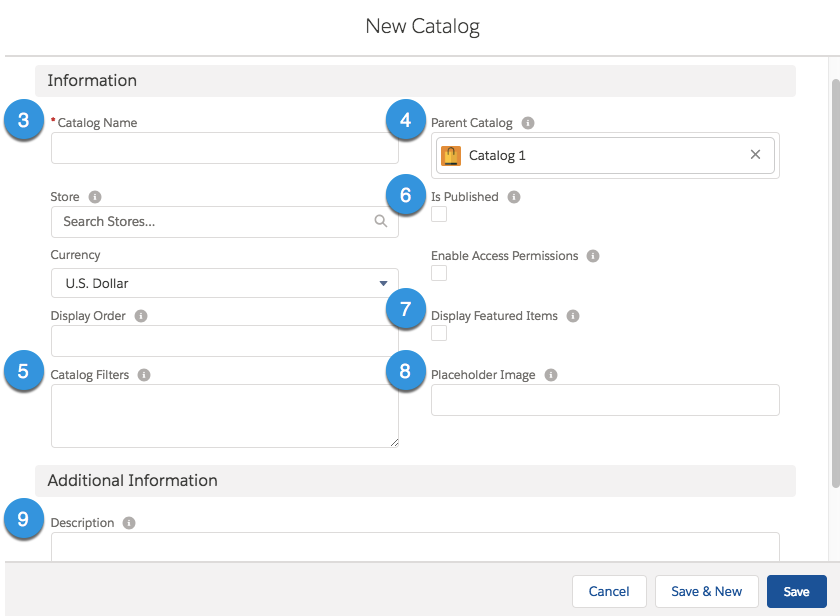Click the Description info icon
The height and width of the screenshot is (616, 840).
tap(130, 523)
